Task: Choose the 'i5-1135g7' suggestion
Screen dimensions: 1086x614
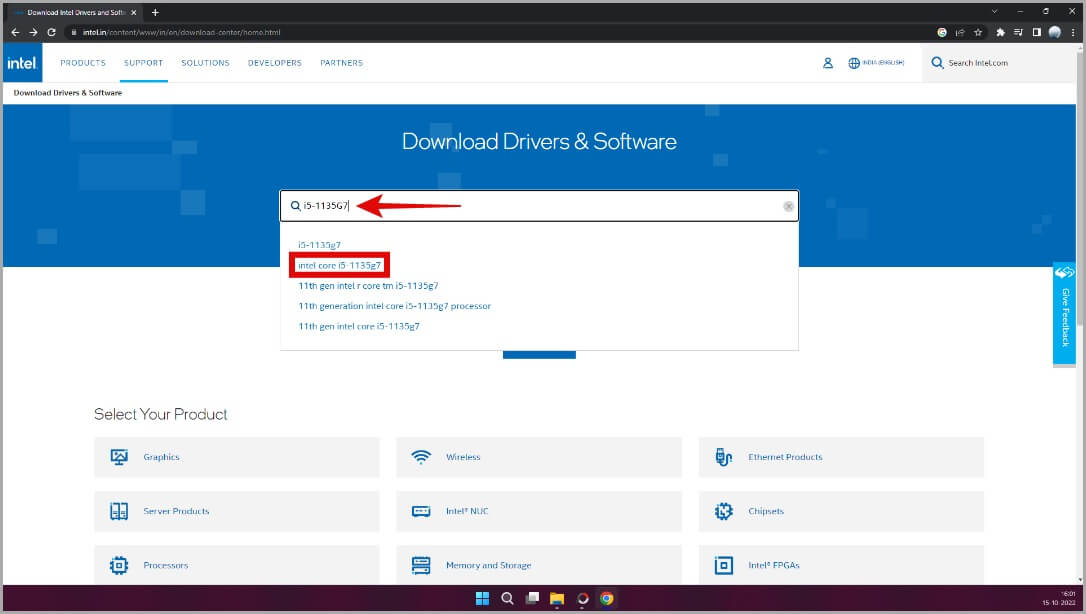Action: [319, 245]
